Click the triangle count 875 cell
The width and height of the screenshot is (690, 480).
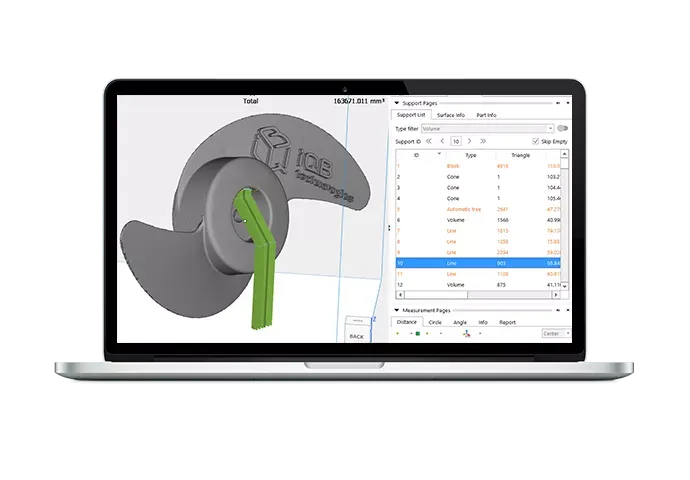pos(501,285)
